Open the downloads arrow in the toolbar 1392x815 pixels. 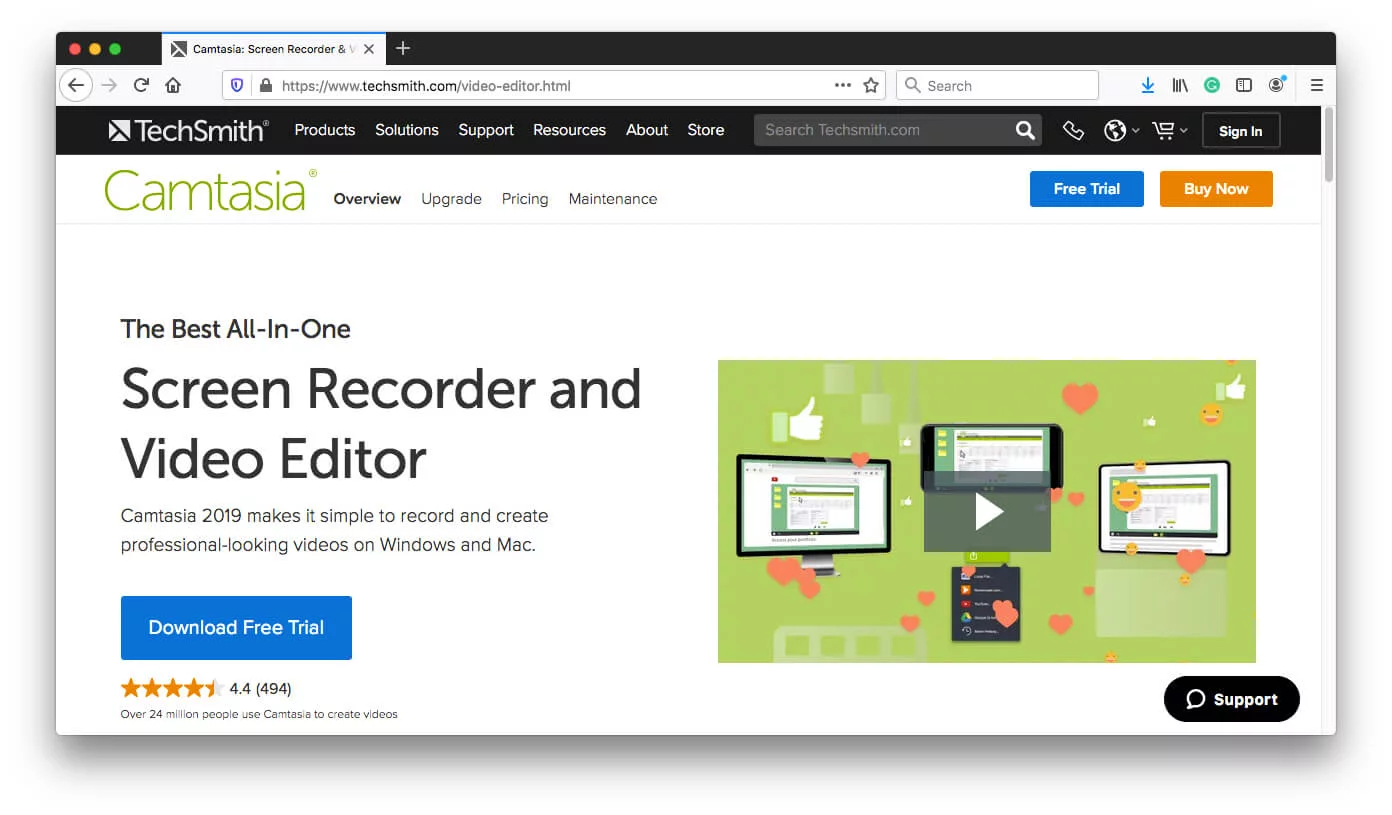click(x=1148, y=86)
